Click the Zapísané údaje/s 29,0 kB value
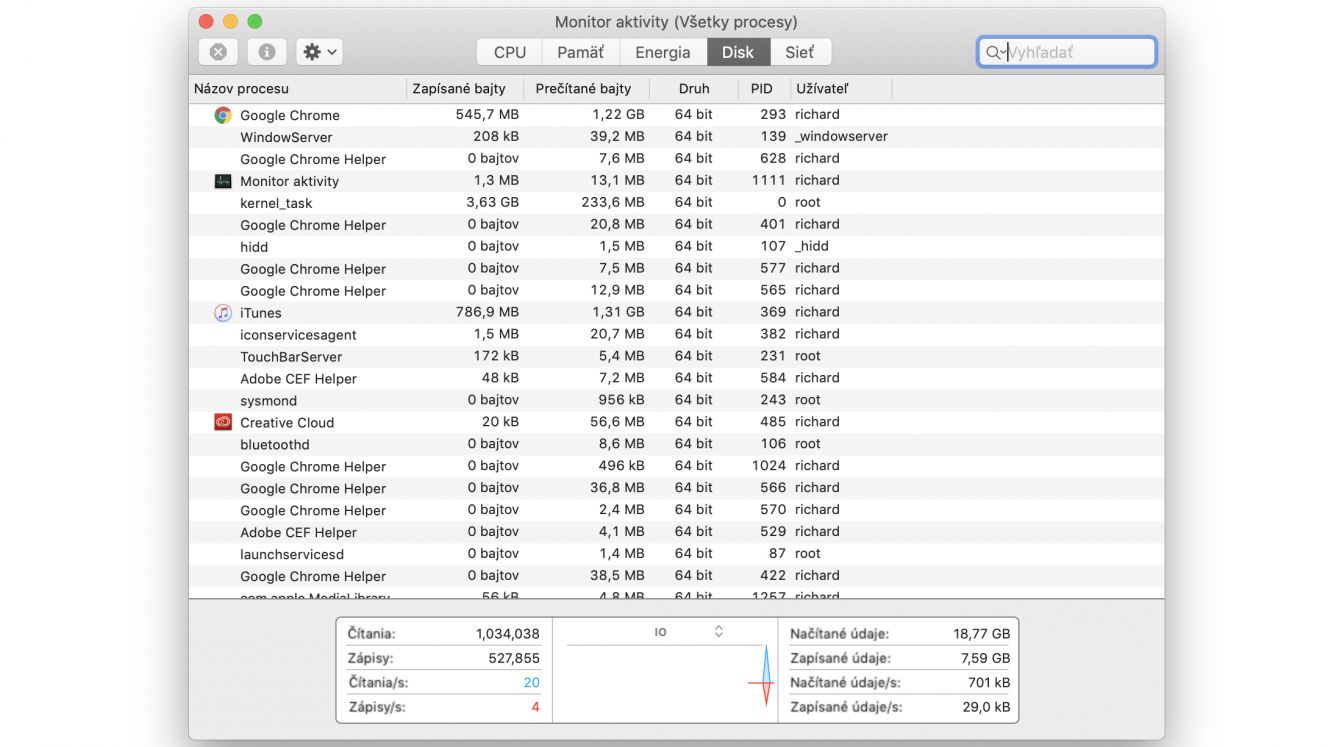Image resolution: width=1328 pixels, height=747 pixels. [x=986, y=707]
